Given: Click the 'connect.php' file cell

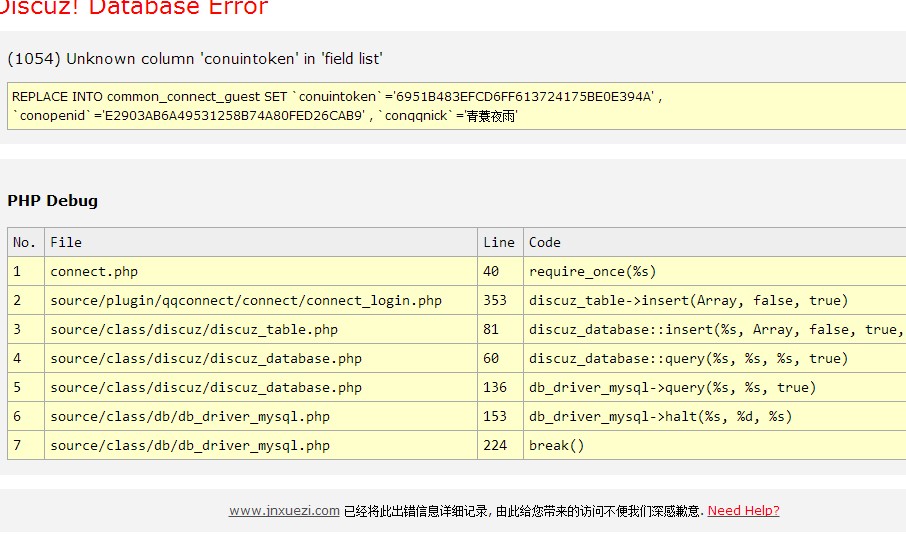Looking at the screenshot, I should click(x=261, y=271).
